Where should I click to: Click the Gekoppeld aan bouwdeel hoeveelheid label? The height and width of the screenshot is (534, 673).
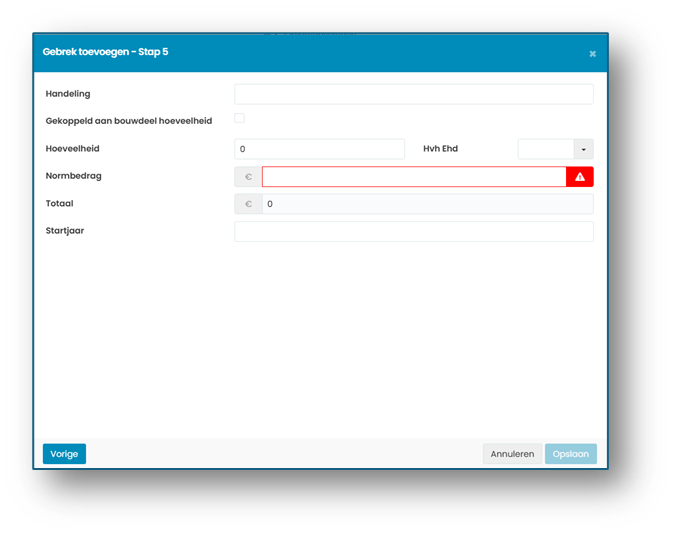coord(129,121)
